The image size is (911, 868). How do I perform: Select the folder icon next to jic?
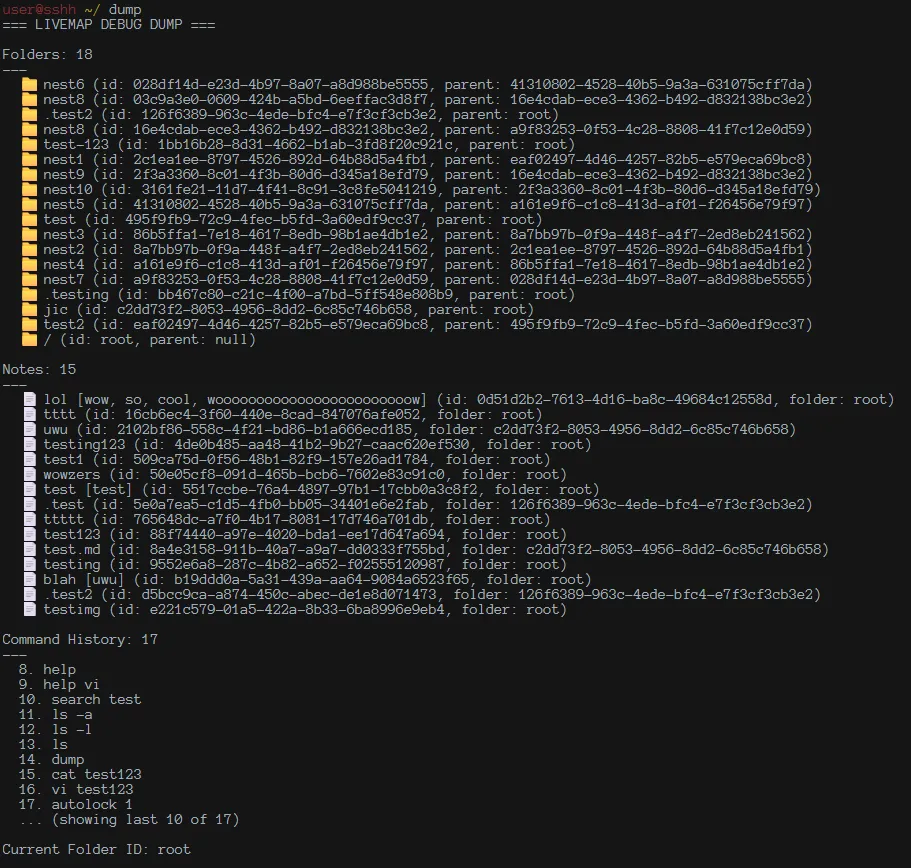pos(29,310)
